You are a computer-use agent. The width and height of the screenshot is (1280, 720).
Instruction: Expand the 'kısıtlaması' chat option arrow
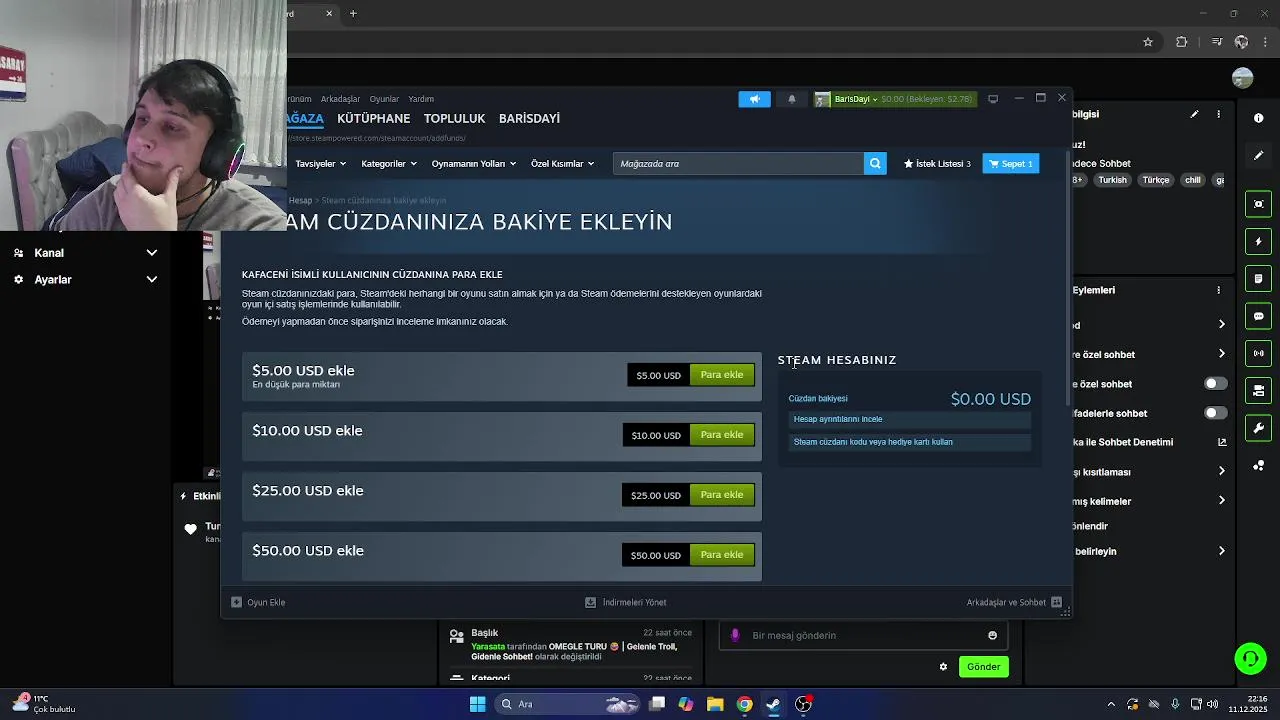(x=1221, y=471)
